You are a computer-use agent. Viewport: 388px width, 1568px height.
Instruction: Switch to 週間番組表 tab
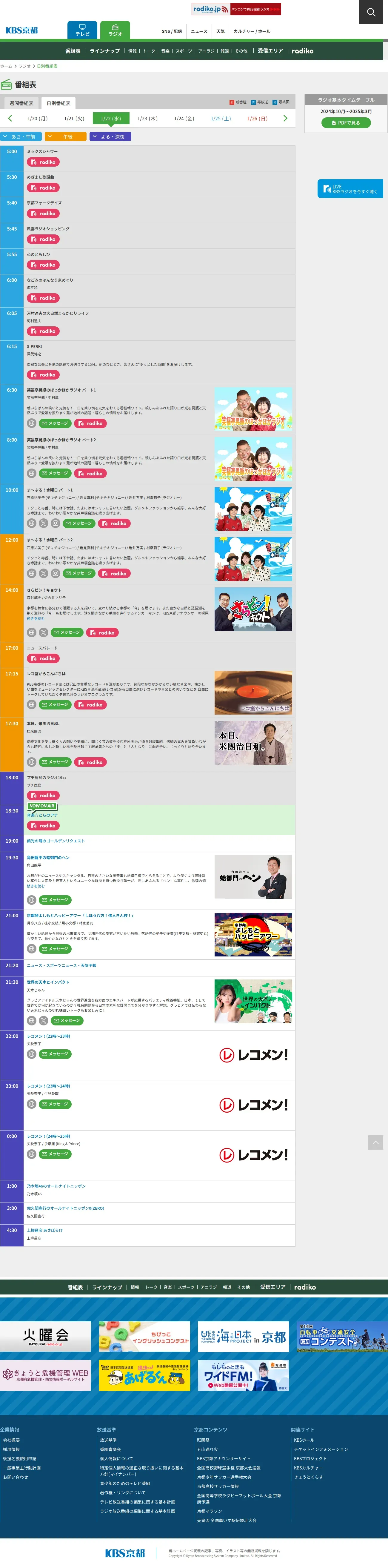[x=21, y=104]
